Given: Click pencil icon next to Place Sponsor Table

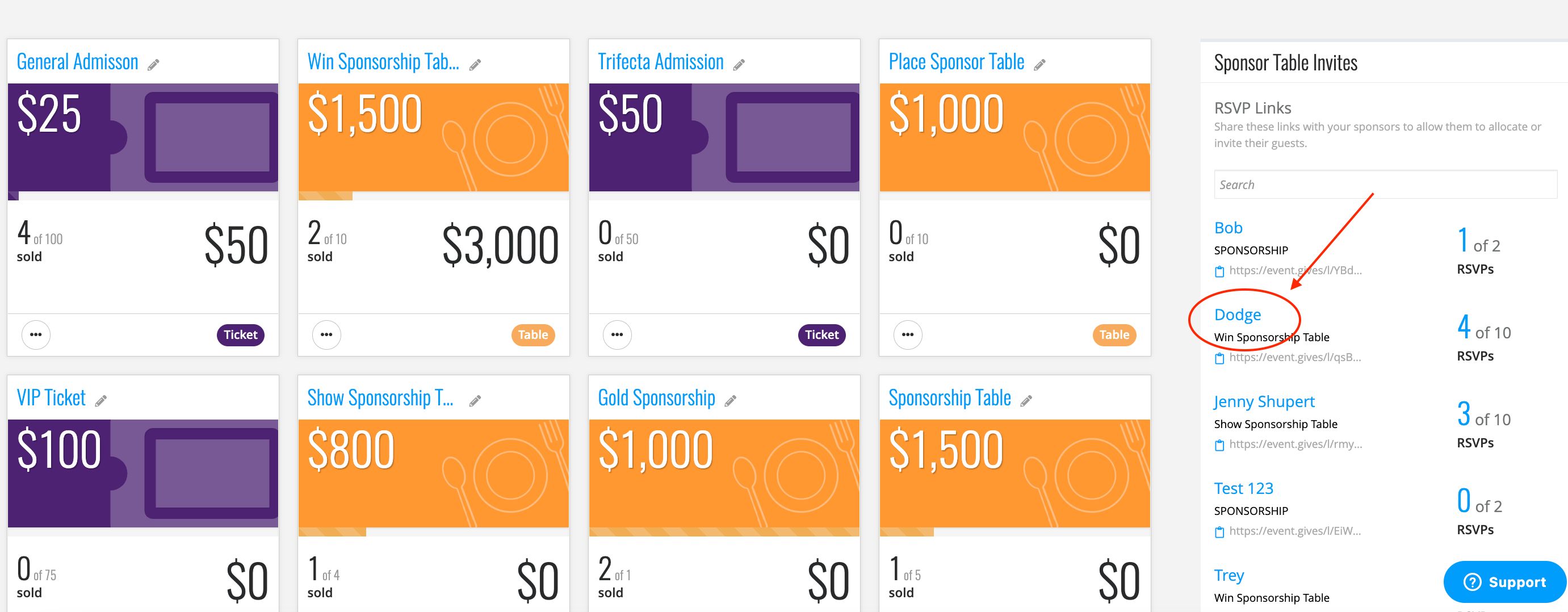Looking at the screenshot, I should [1039, 65].
